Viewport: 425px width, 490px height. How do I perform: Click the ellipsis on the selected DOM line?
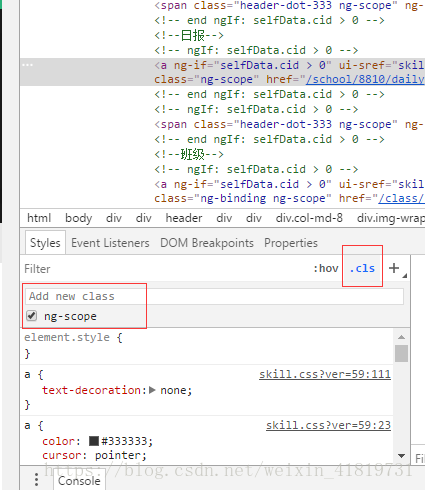[27, 65]
